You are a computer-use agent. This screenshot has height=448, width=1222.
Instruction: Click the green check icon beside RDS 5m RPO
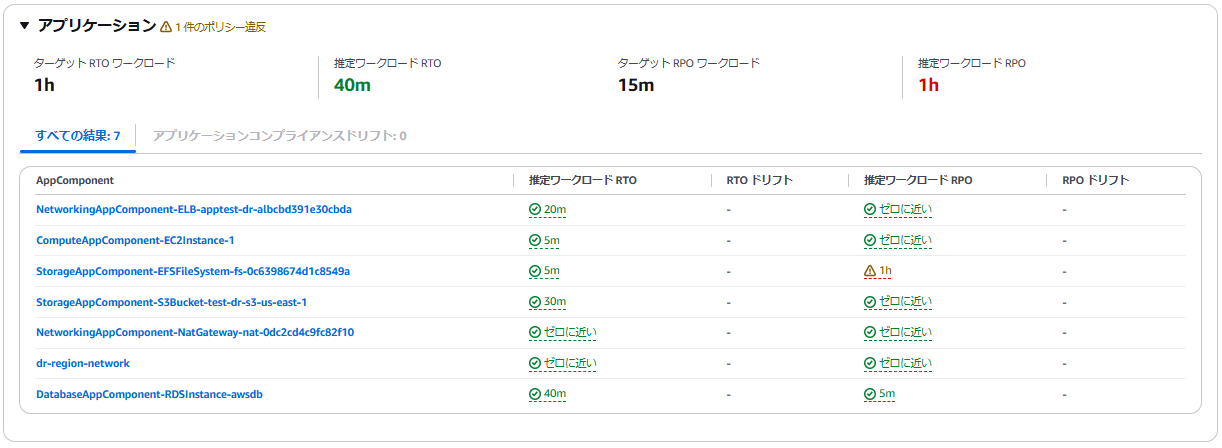(870, 394)
